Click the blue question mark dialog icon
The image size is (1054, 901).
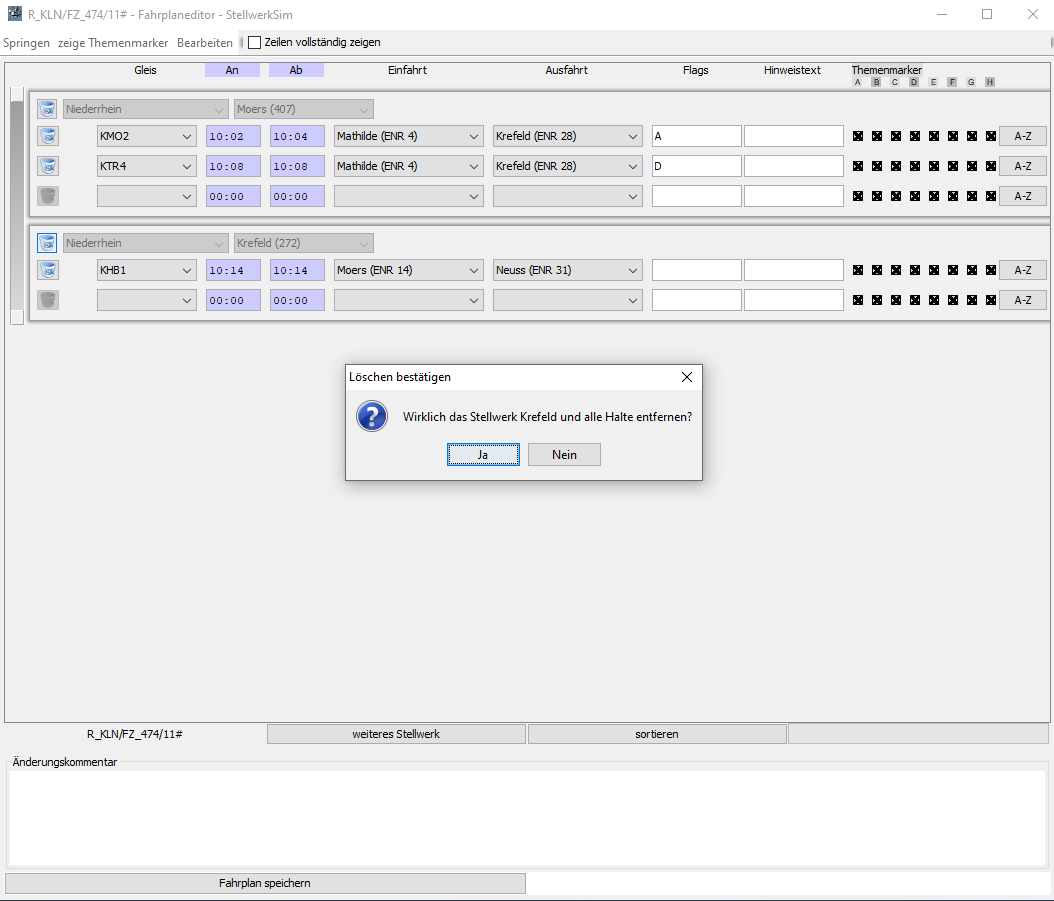click(x=372, y=417)
